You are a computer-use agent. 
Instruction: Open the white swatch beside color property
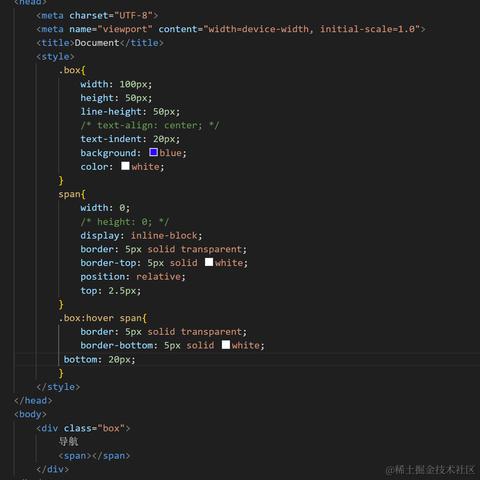[x=125, y=166]
